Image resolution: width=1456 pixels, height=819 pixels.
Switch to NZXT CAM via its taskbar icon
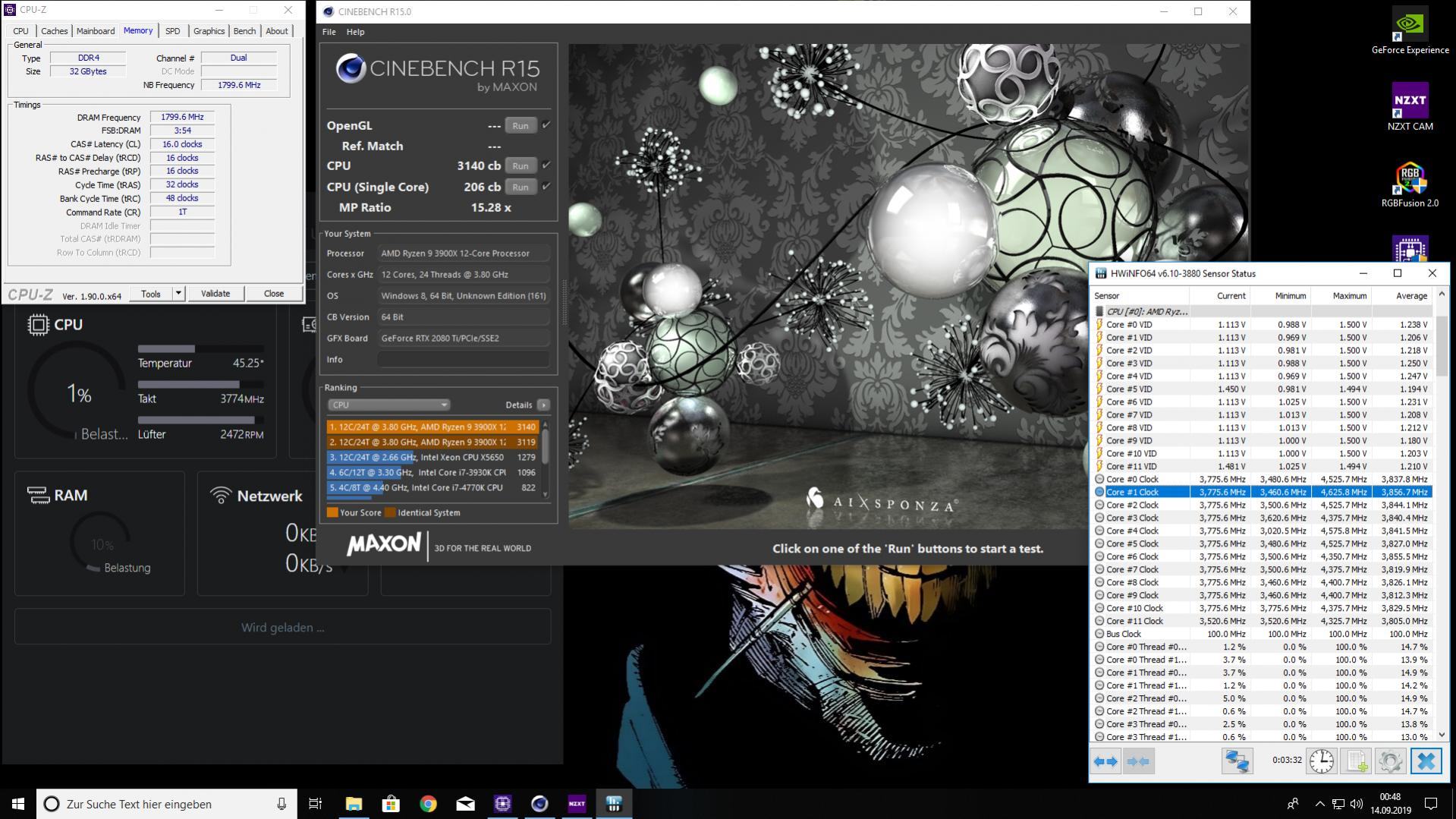coord(577,804)
